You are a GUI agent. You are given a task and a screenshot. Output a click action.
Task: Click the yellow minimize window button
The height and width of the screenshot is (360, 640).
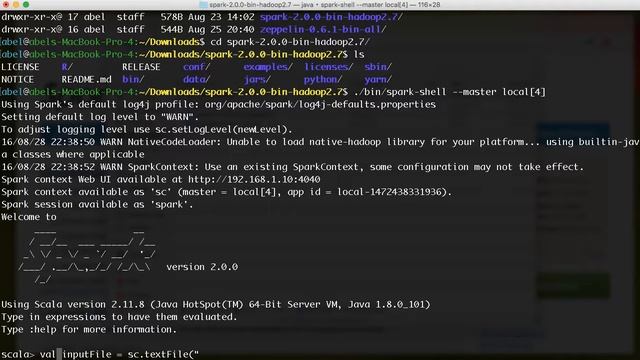[16, 4]
